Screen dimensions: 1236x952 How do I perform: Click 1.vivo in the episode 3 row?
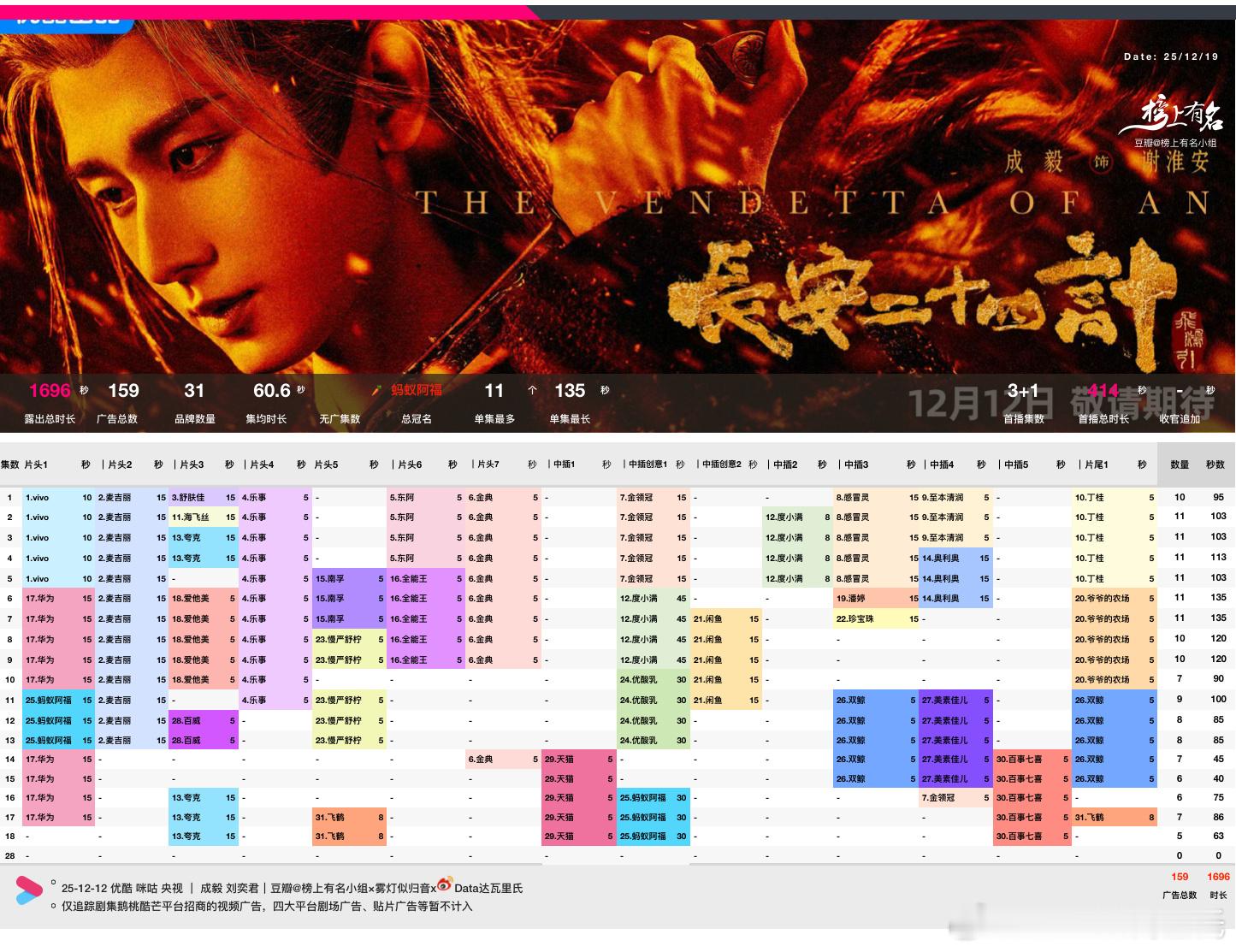[59, 538]
